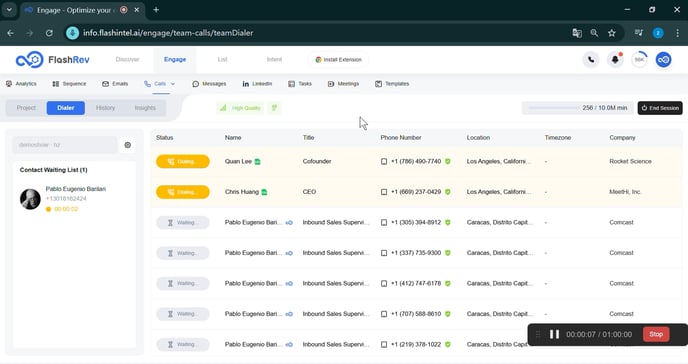Screen dimensions: 688x364
Task: Open the Engage tab
Action: [x=175, y=59]
